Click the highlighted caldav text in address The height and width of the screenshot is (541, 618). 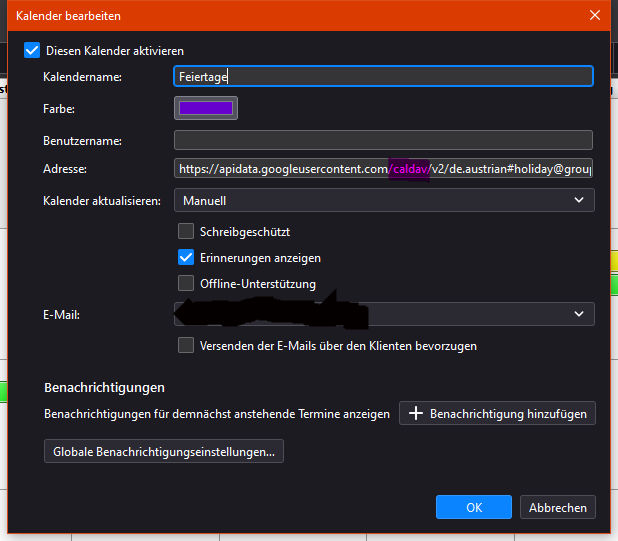[x=410, y=170]
